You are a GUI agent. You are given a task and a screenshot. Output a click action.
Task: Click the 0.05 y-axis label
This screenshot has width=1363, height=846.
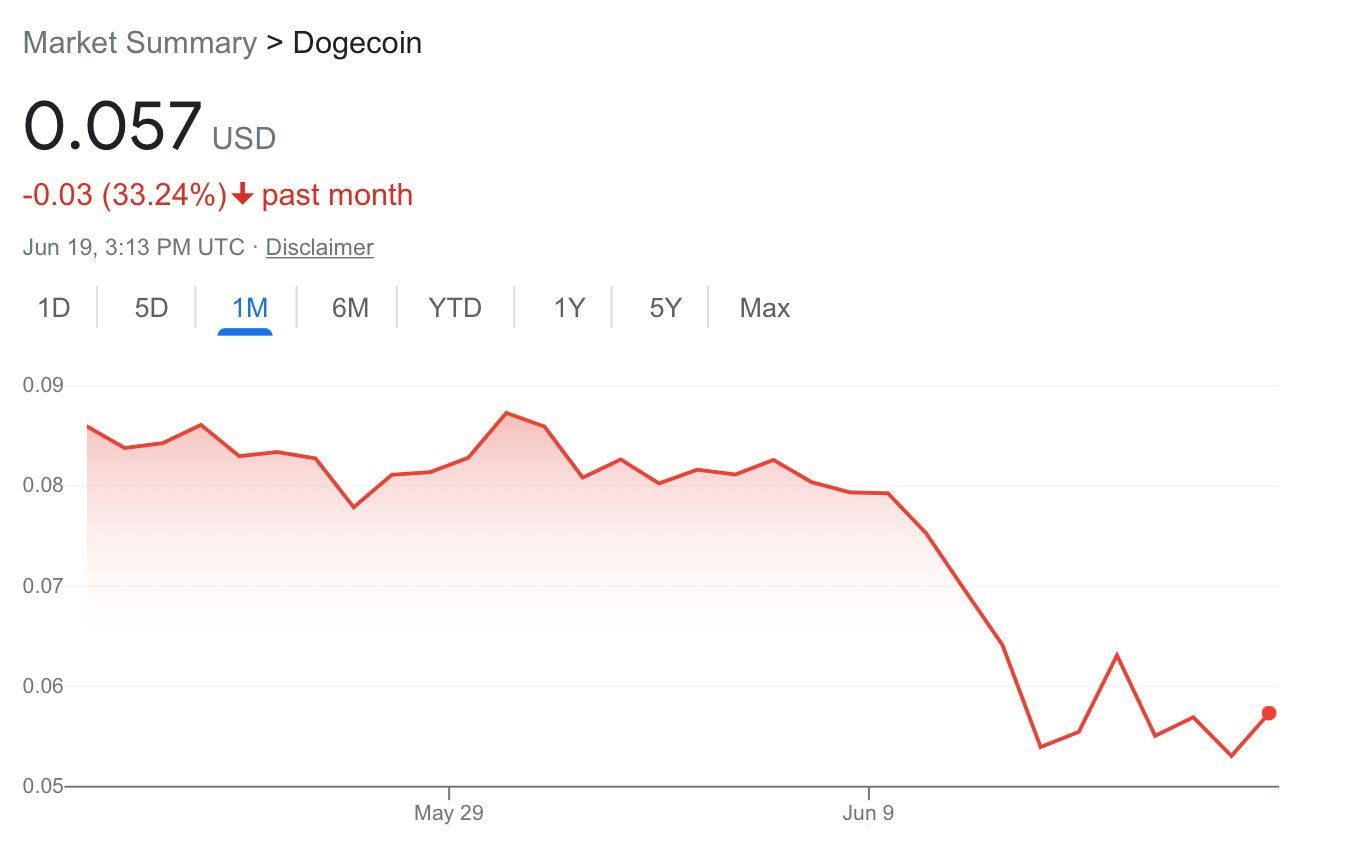tap(44, 787)
